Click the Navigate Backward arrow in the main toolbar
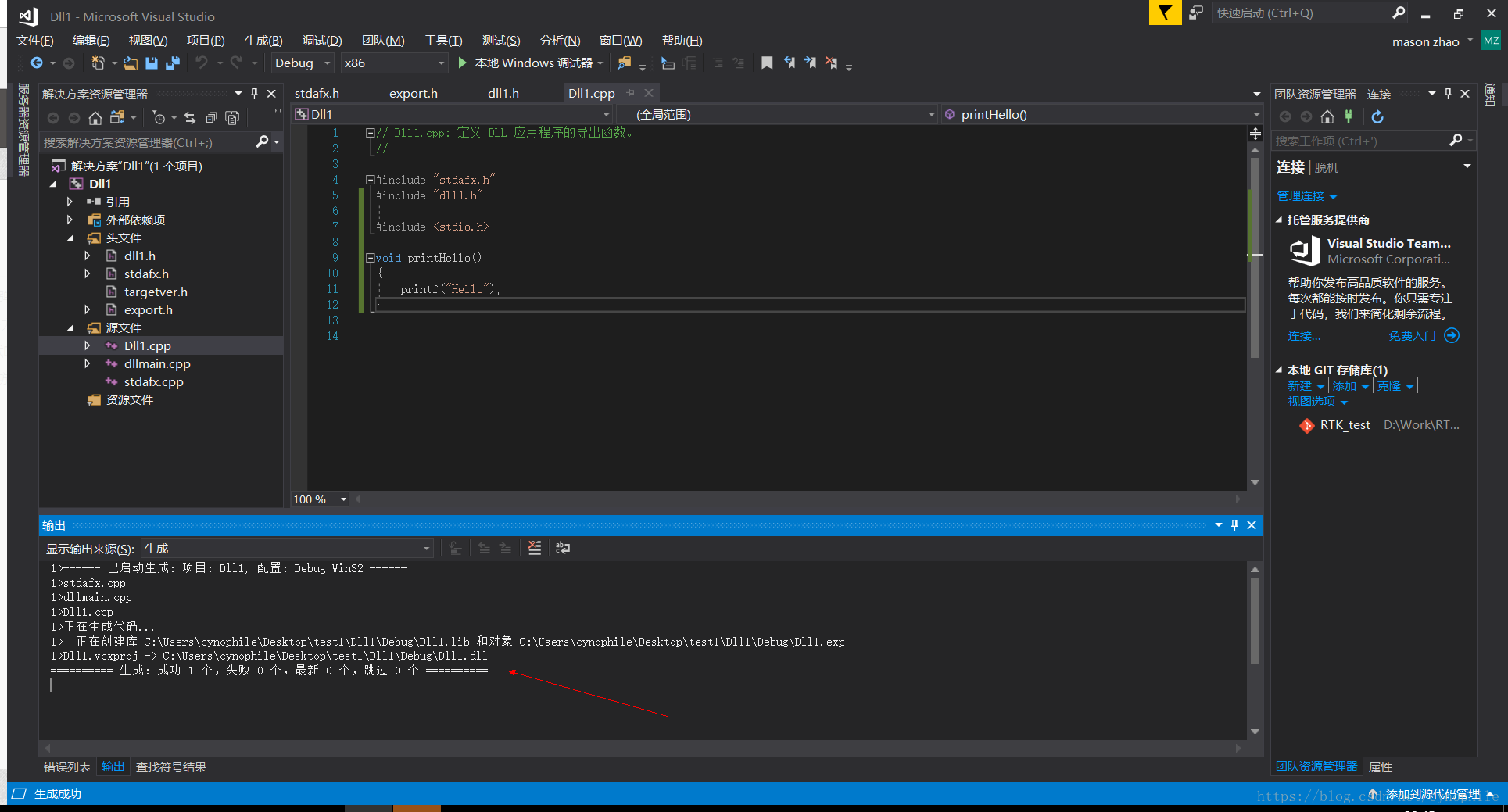The width and height of the screenshot is (1508, 812). 36,63
